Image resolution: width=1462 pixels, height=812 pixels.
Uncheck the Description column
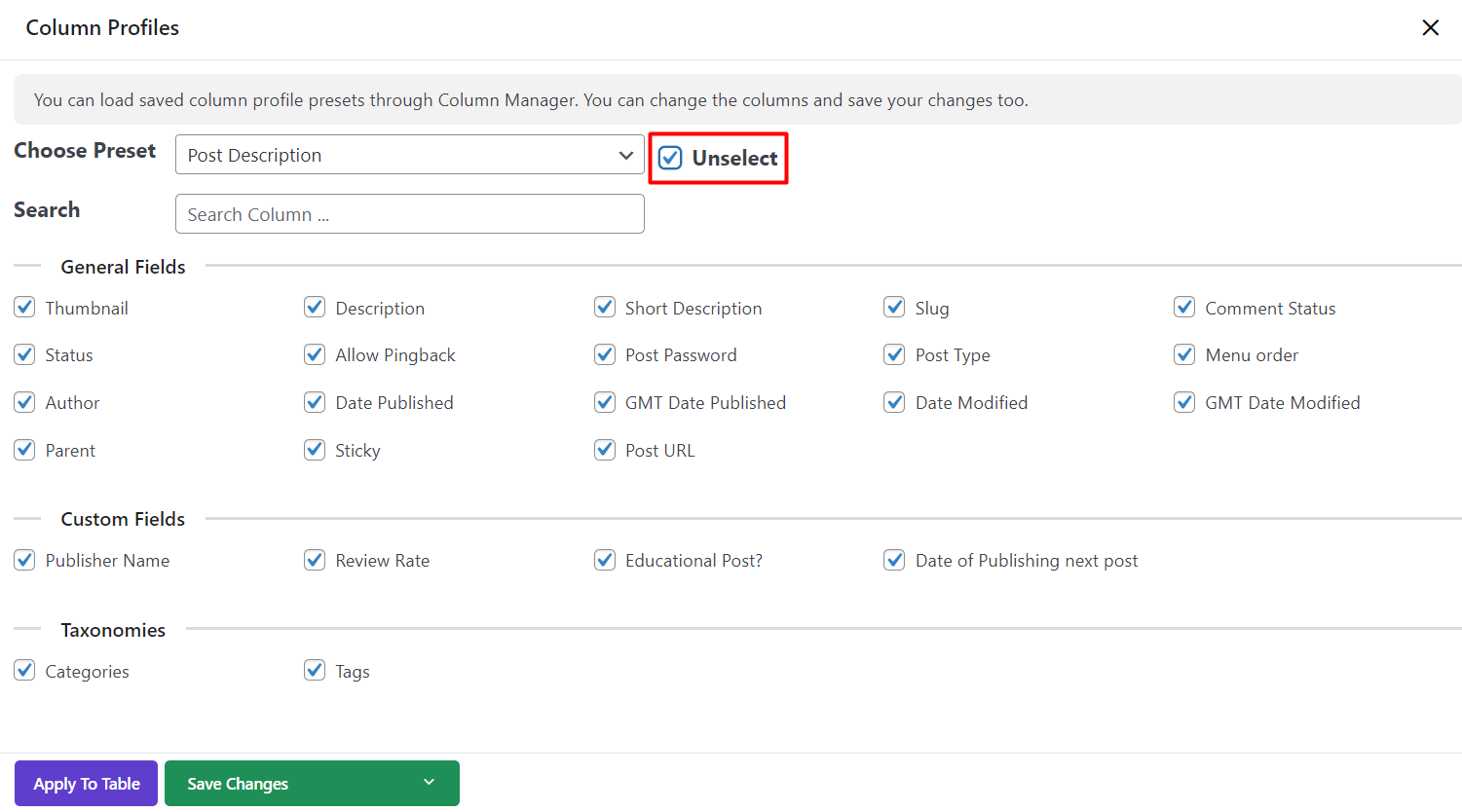(x=315, y=308)
